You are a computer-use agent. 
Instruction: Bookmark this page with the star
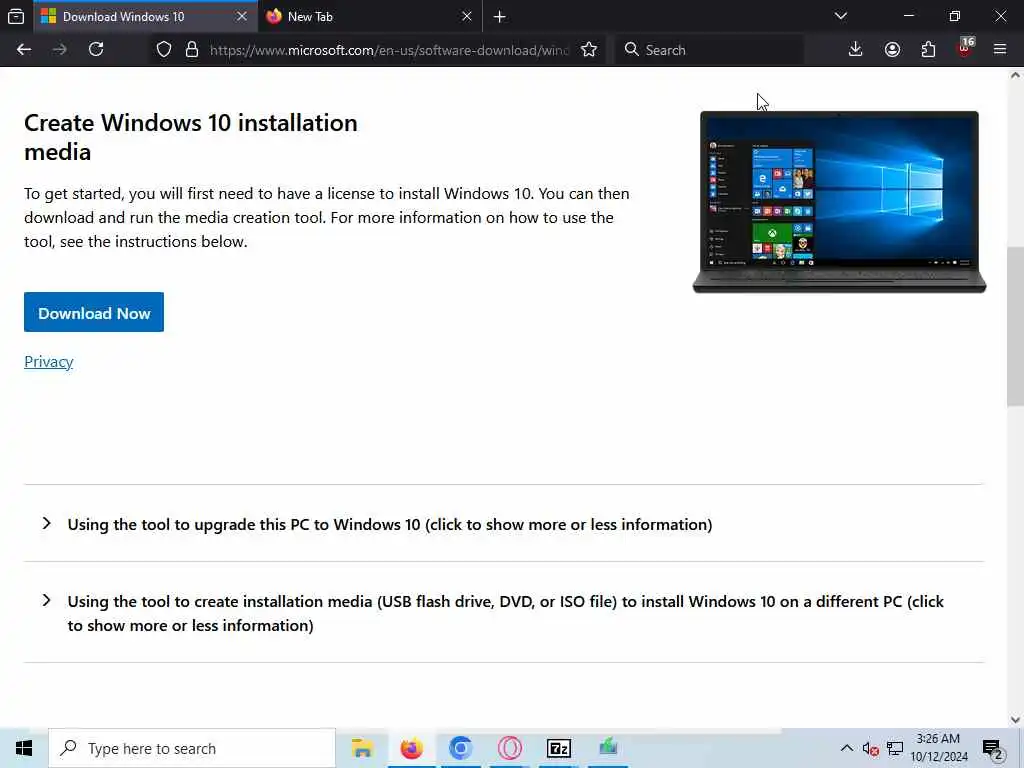pyautogui.click(x=589, y=50)
